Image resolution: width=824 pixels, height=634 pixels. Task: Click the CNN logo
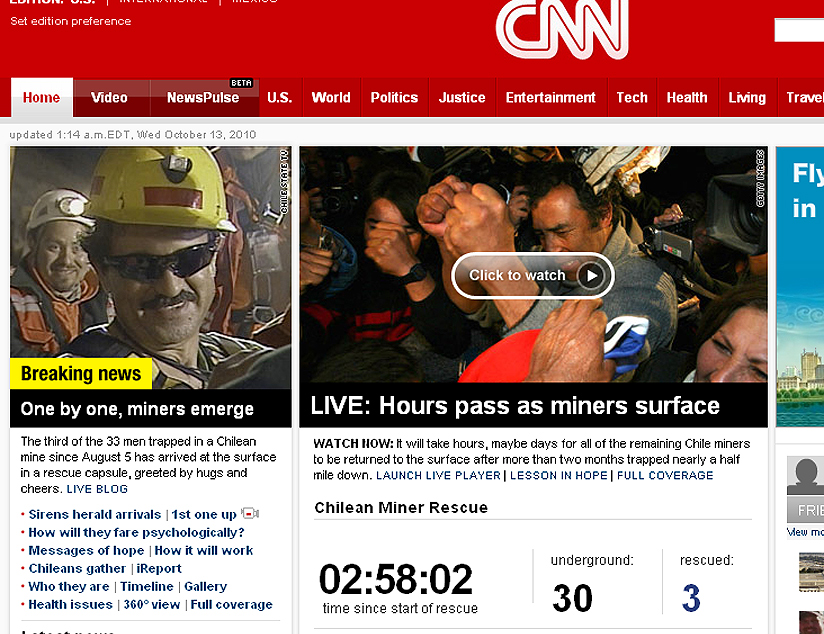tap(562, 29)
